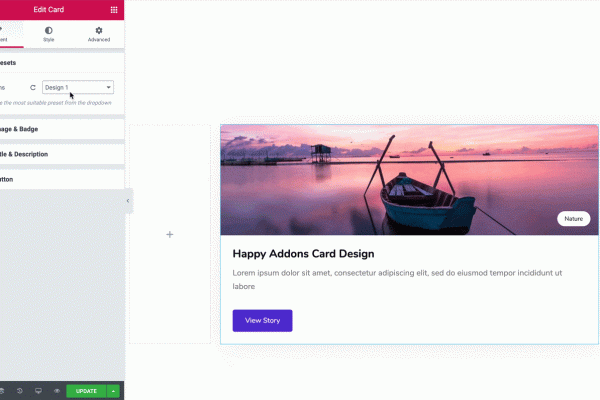This screenshot has width=600, height=400.
Task: Open the Navigator icon in bottom bar
Action: coord(2,391)
